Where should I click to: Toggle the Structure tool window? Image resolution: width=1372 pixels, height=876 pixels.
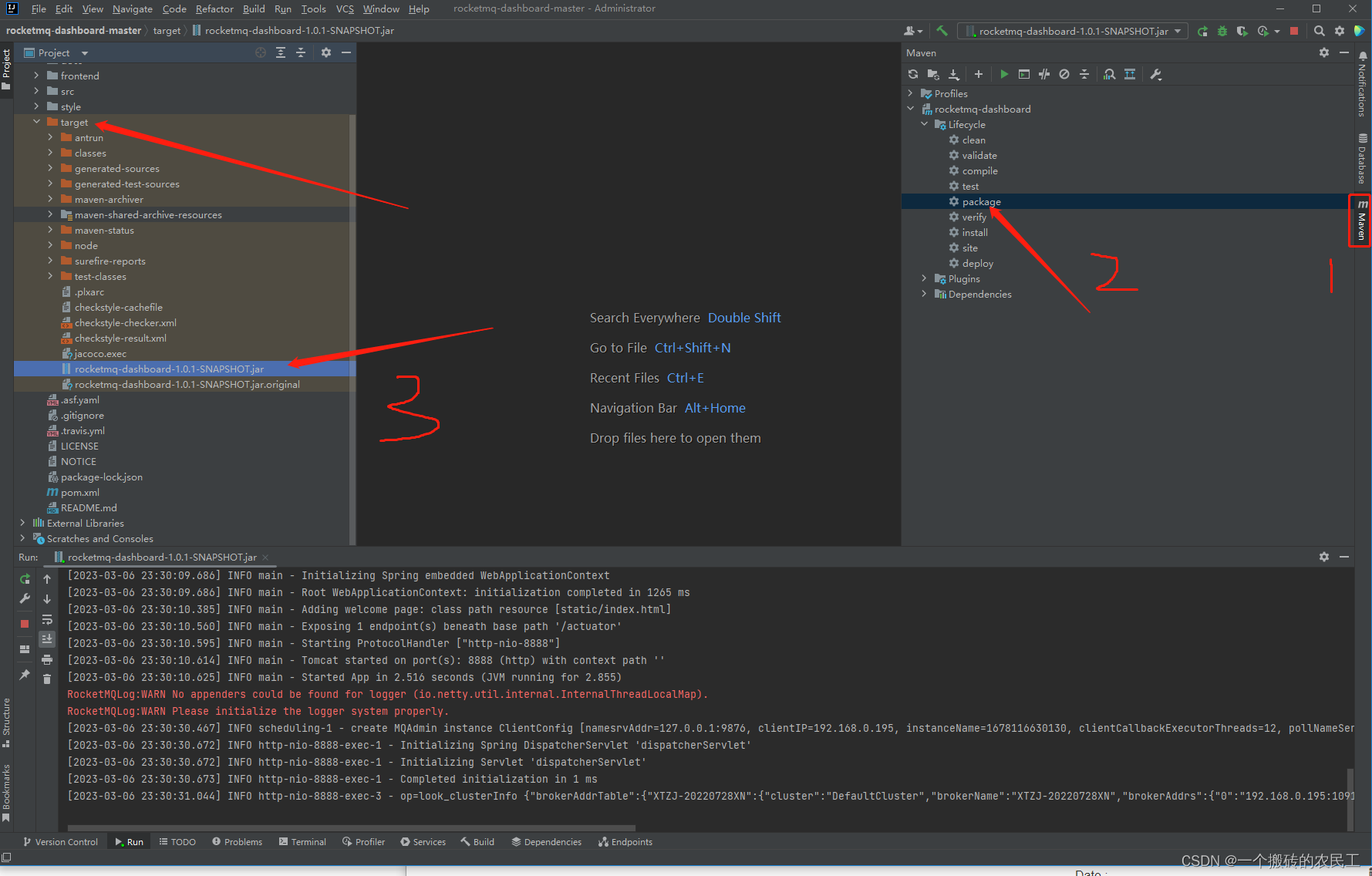[x=6, y=722]
